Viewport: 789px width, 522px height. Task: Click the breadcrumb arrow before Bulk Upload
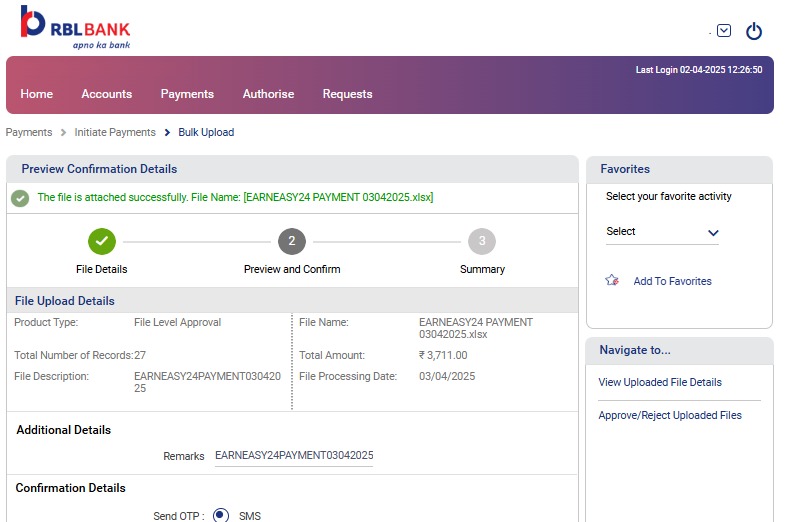click(x=167, y=132)
